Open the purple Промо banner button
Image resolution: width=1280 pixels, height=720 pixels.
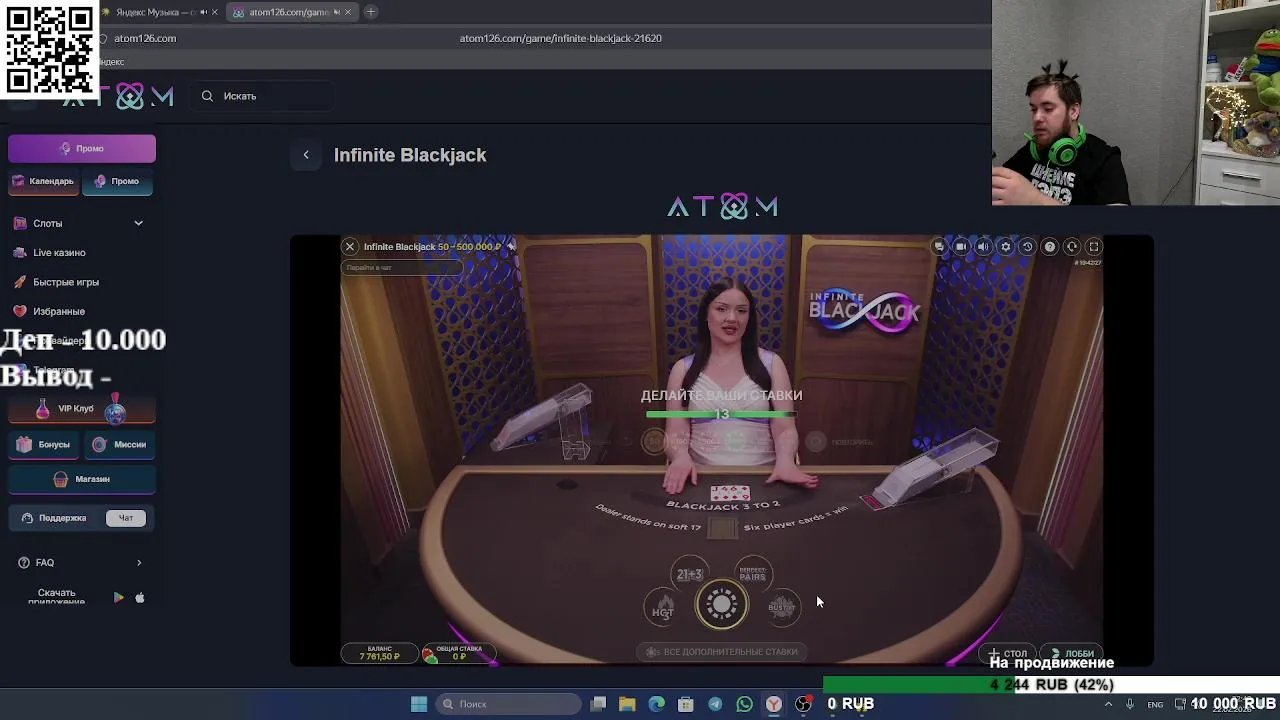pos(82,148)
